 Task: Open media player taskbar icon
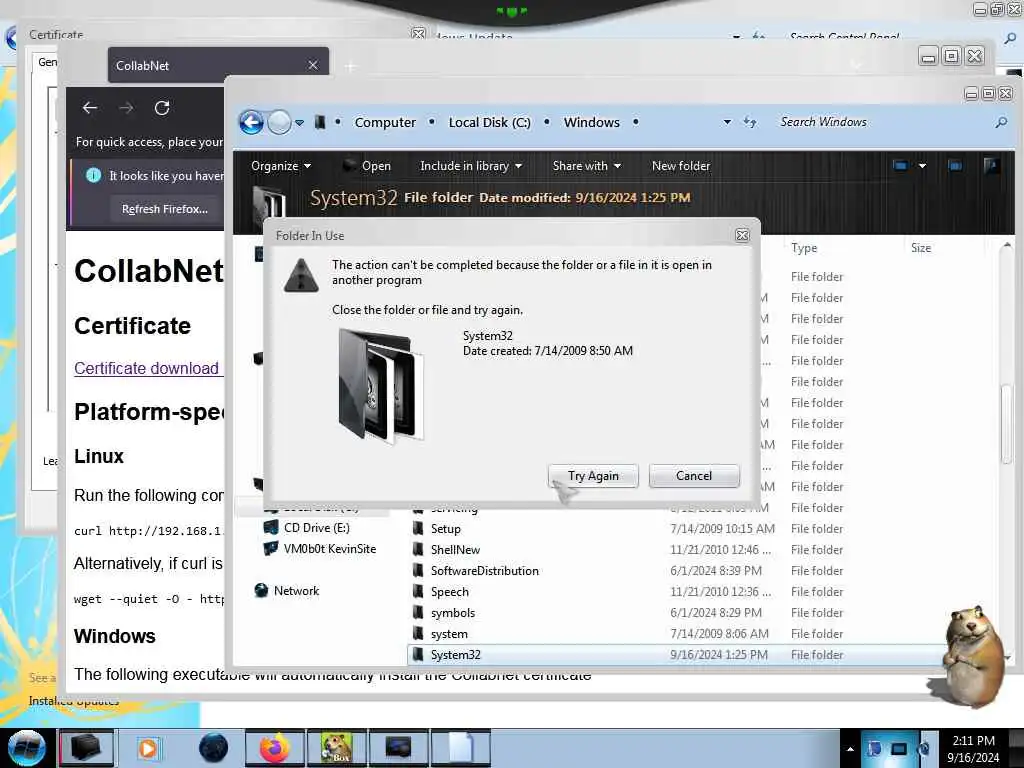pyautogui.click(x=148, y=748)
